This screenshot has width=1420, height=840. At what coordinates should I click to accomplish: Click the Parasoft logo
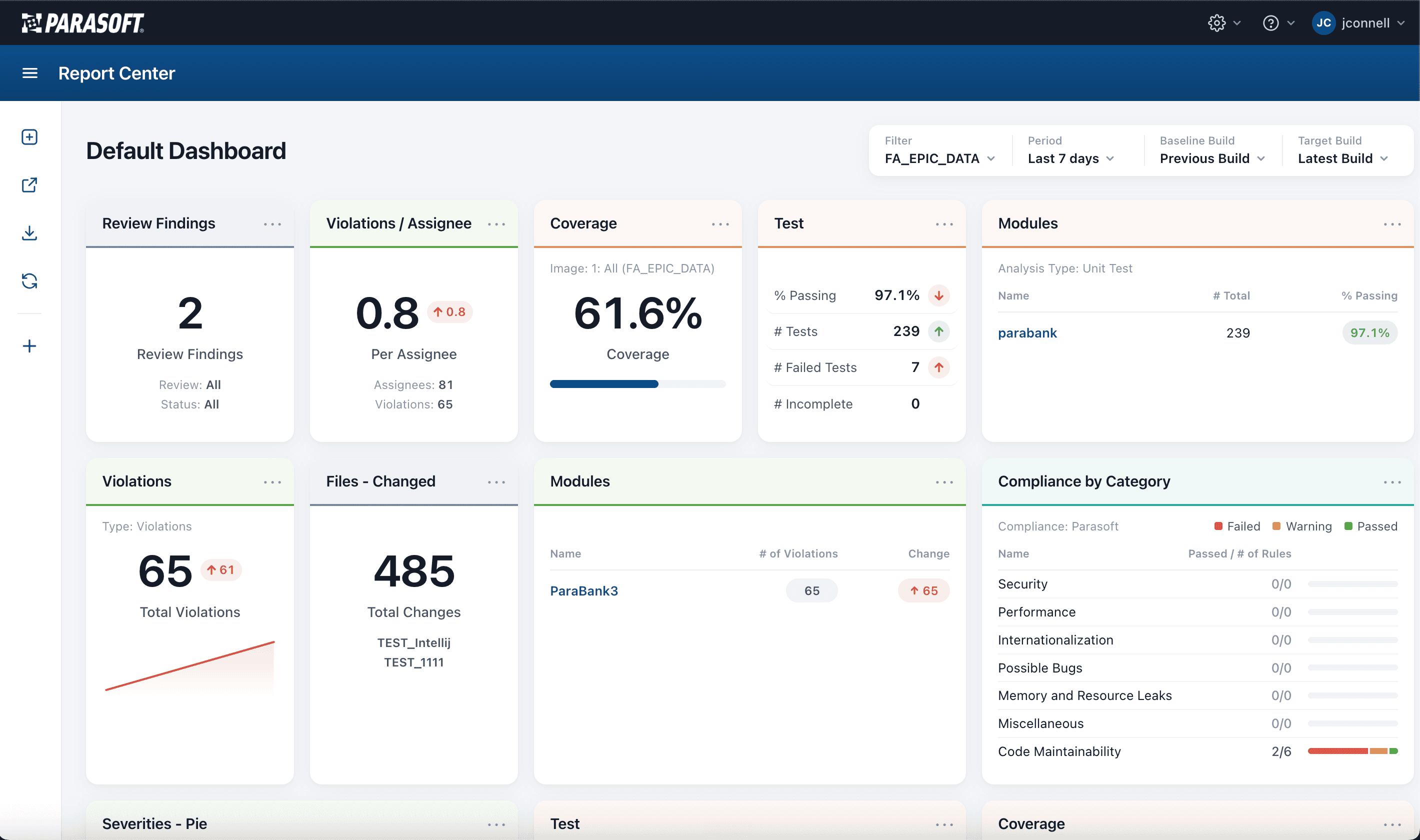(x=82, y=22)
